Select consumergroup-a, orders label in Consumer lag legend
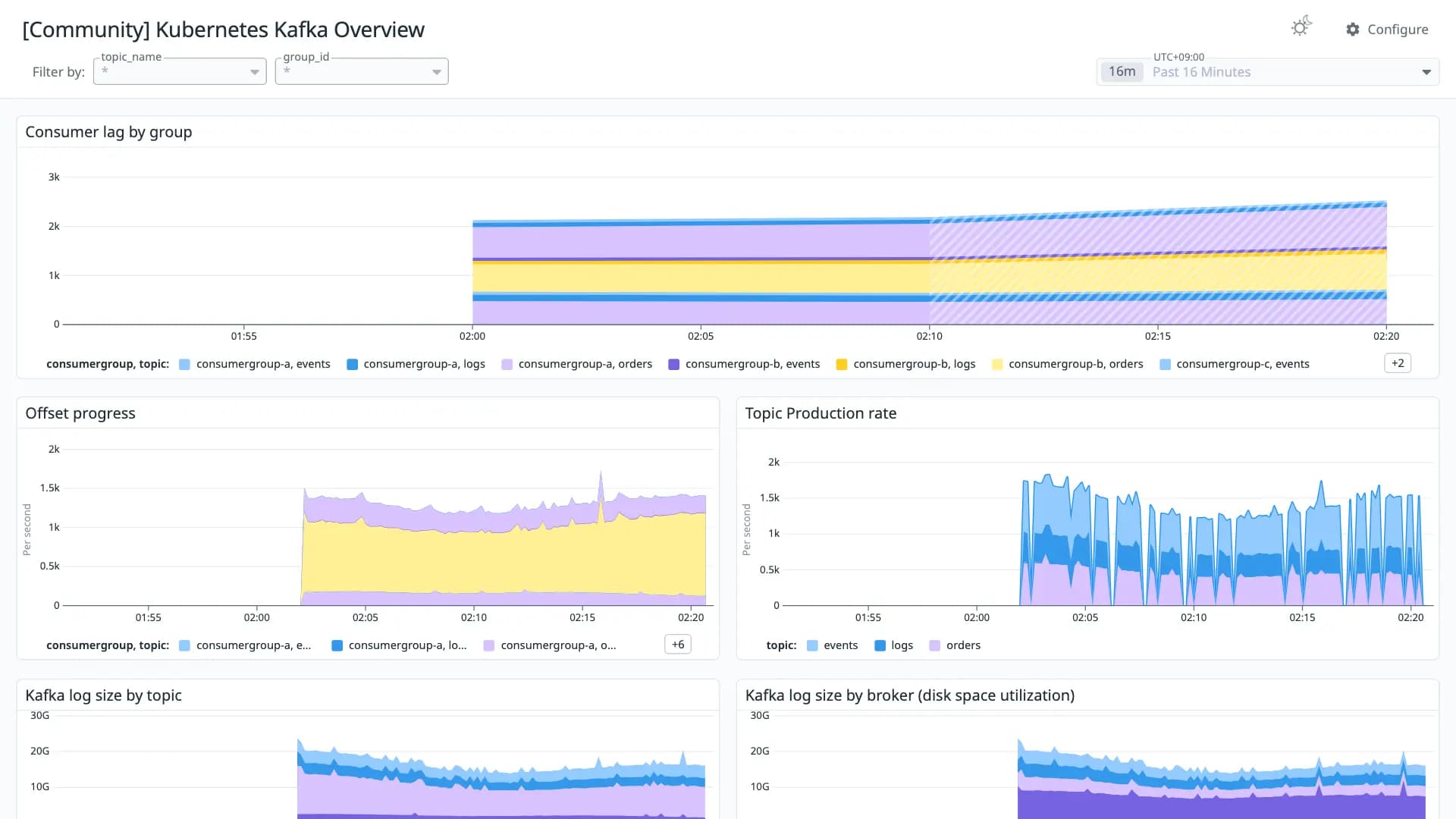Image resolution: width=1456 pixels, height=819 pixels. [585, 364]
